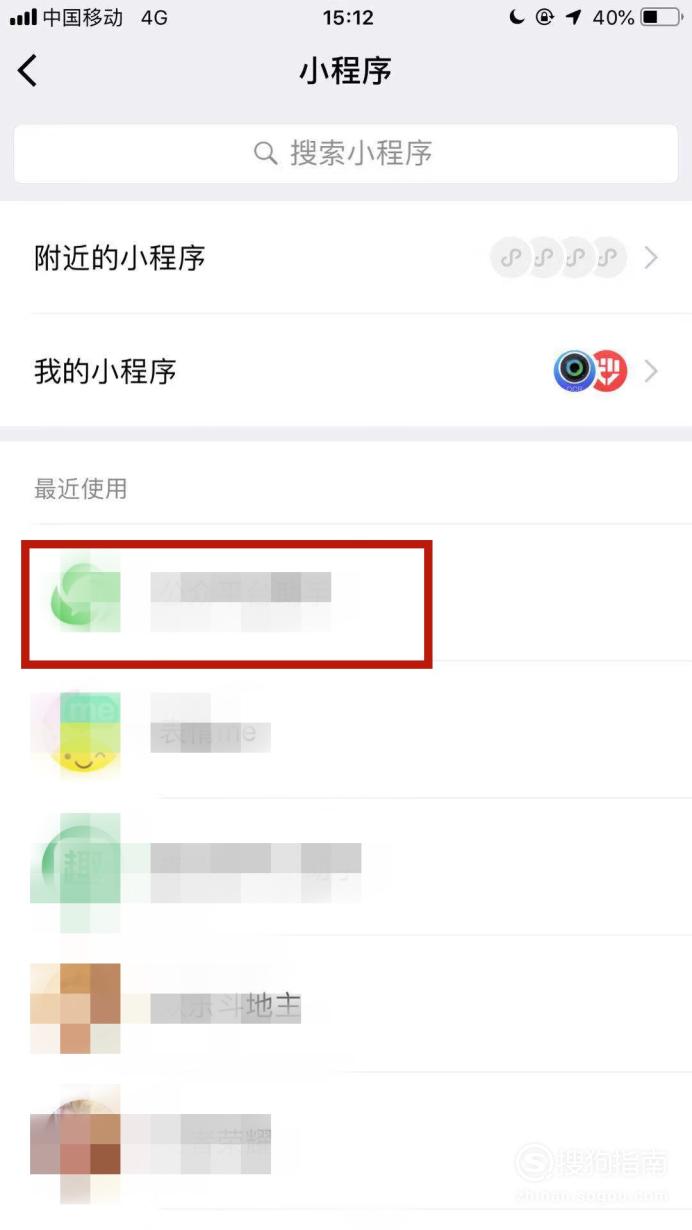Screen dimensions: 692x1230
Task: Expand chevron beside 附近的小程序
Action: [x=651, y=258]
